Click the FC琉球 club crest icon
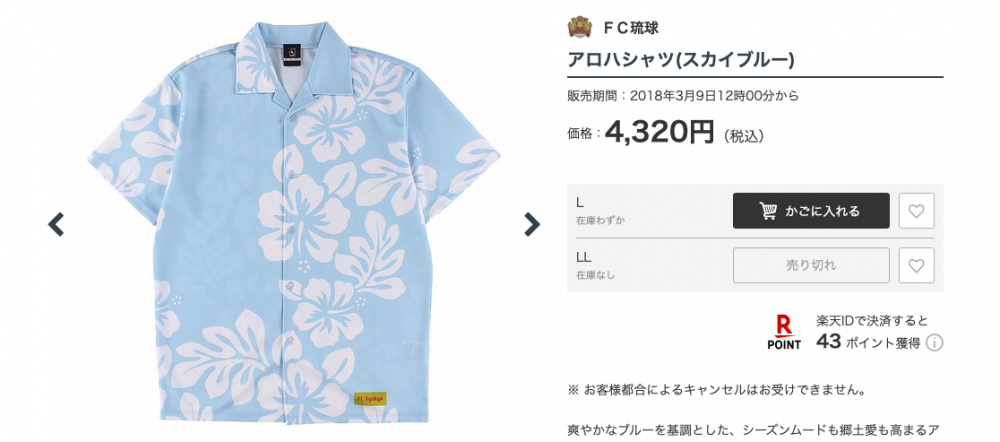 click(x=580, y=27)
